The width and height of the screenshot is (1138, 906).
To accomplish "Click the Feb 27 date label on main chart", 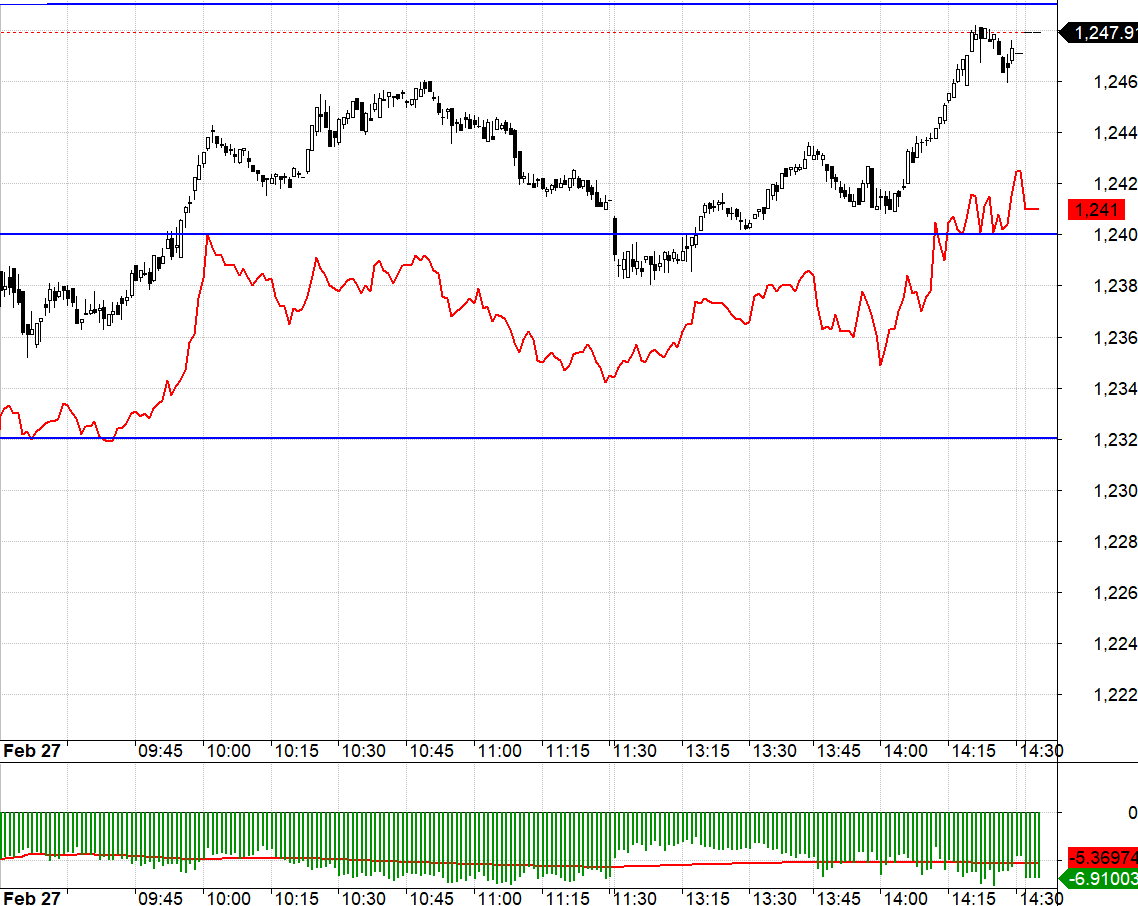I will pos(31,751).
